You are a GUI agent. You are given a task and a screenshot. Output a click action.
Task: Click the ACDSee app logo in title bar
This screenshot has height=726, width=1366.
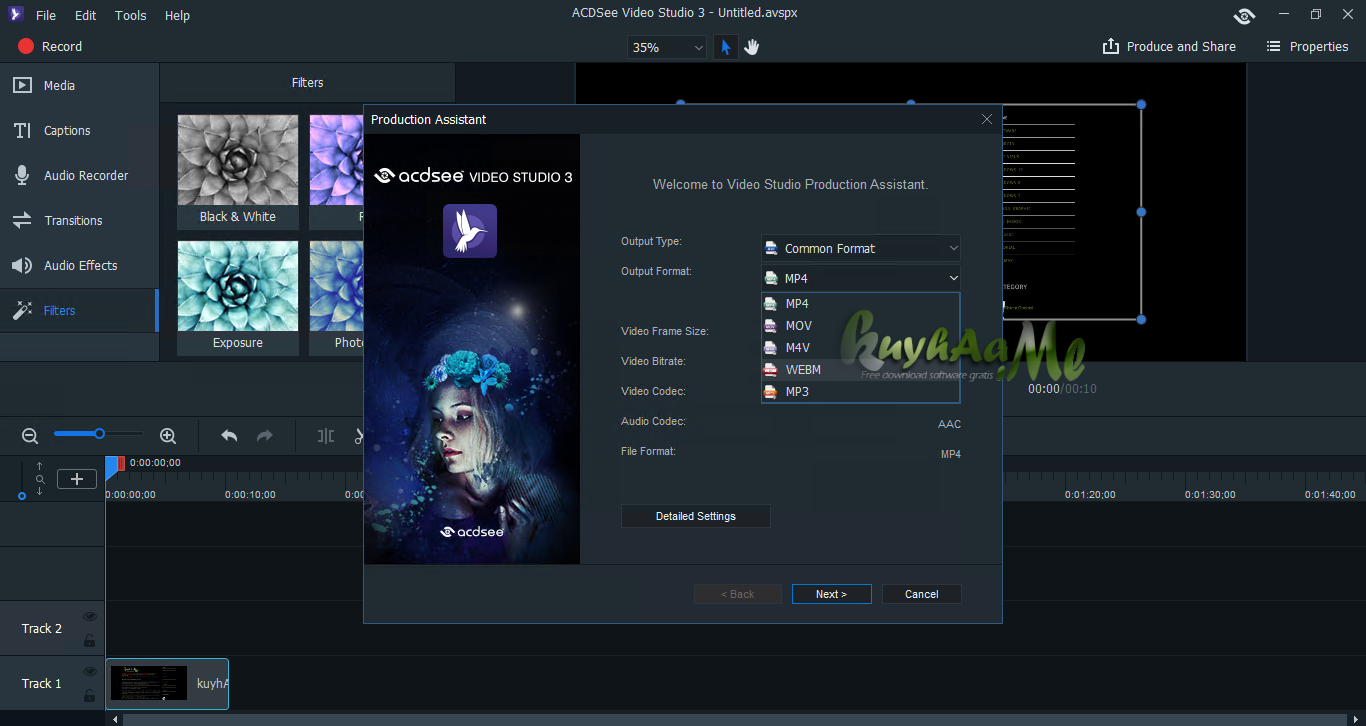tap(15, 14)
